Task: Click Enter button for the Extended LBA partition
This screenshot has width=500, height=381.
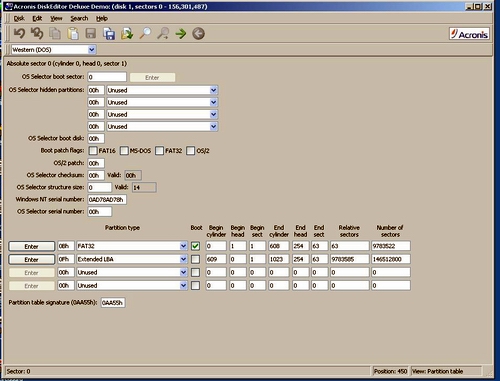Action: (32, 259)
